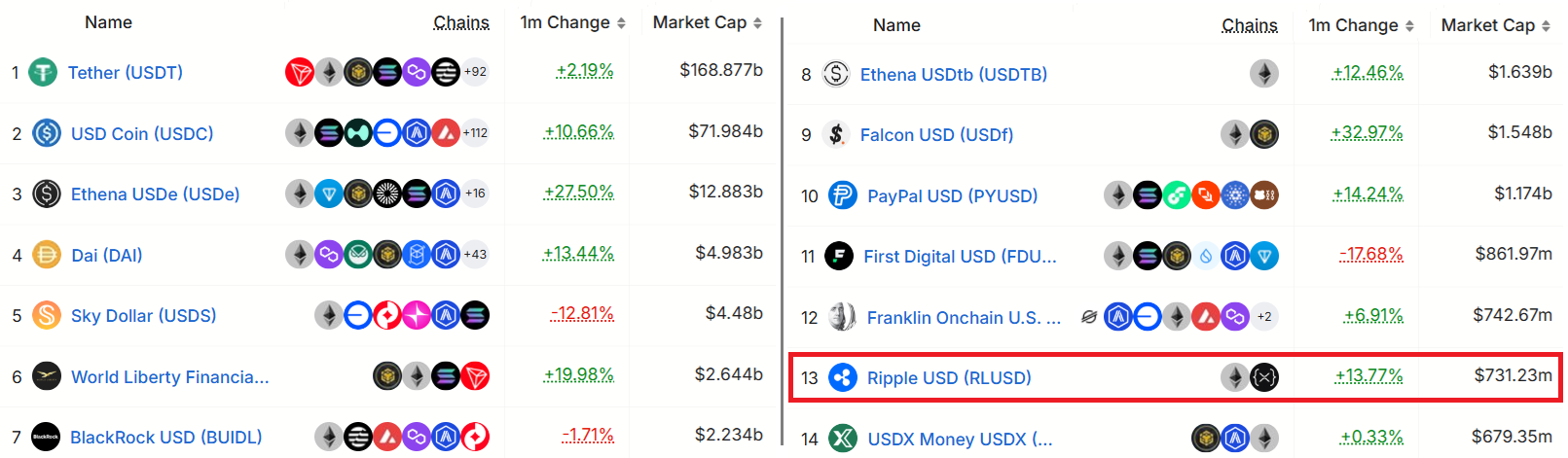Open the BlackRock USD (BUIDL) link
Screen dimensions: 1568x458
(166, 438)
